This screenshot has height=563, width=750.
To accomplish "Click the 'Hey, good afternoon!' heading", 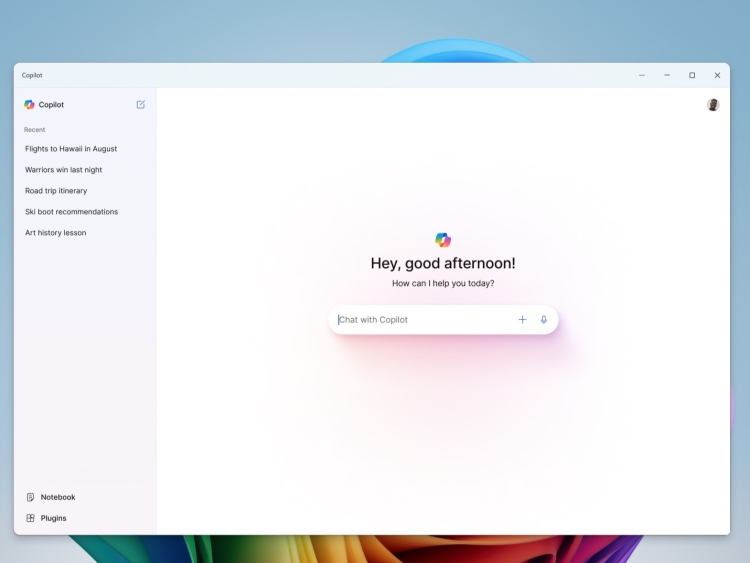I will click(x=443, y=264).
